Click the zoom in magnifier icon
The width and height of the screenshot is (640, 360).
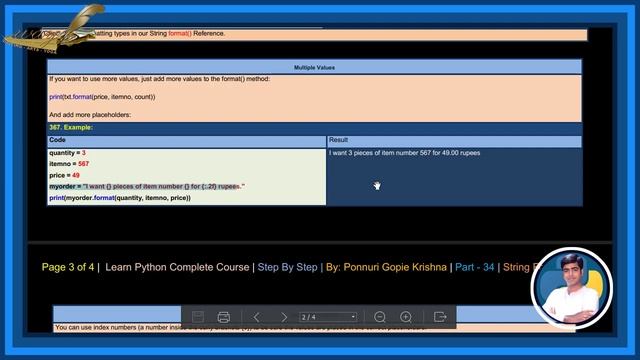[x=406, y=317]
